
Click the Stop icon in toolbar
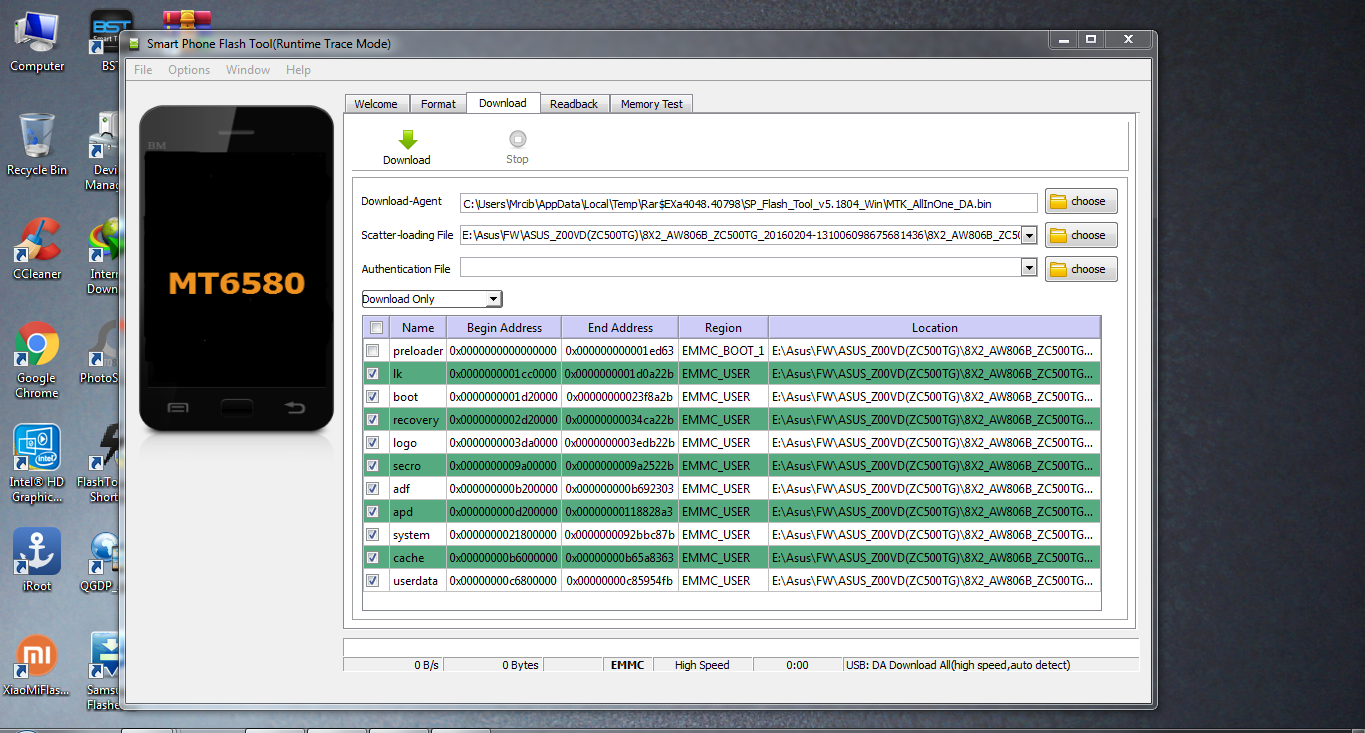[x=517, y=147]
